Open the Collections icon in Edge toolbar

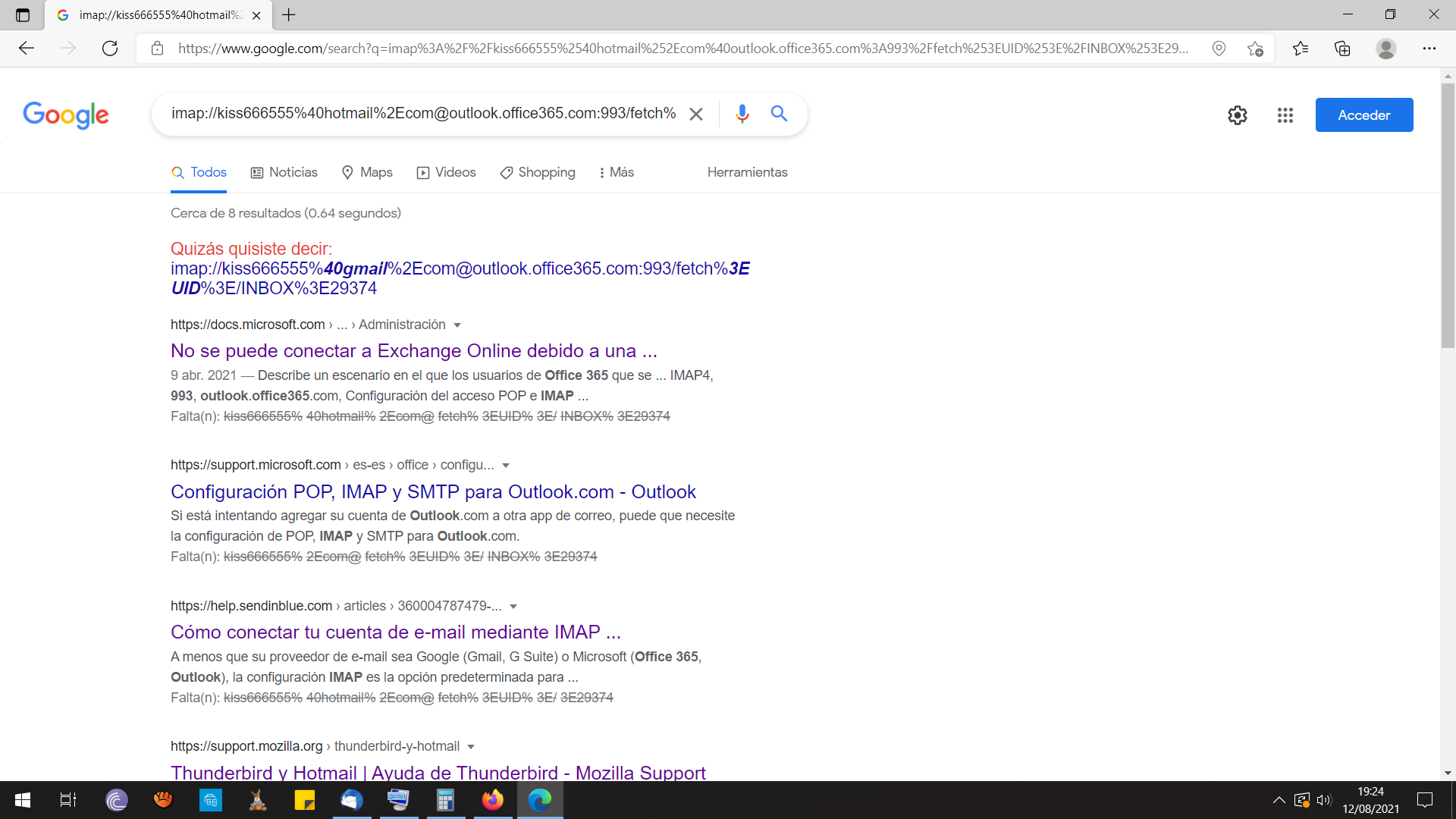[x=1342, y=49]
